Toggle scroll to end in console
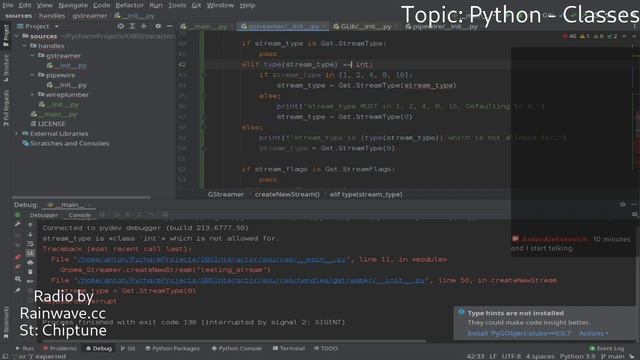Image resolution: width=640 pixels, height=360 pixels. click(x=30, y=253)
